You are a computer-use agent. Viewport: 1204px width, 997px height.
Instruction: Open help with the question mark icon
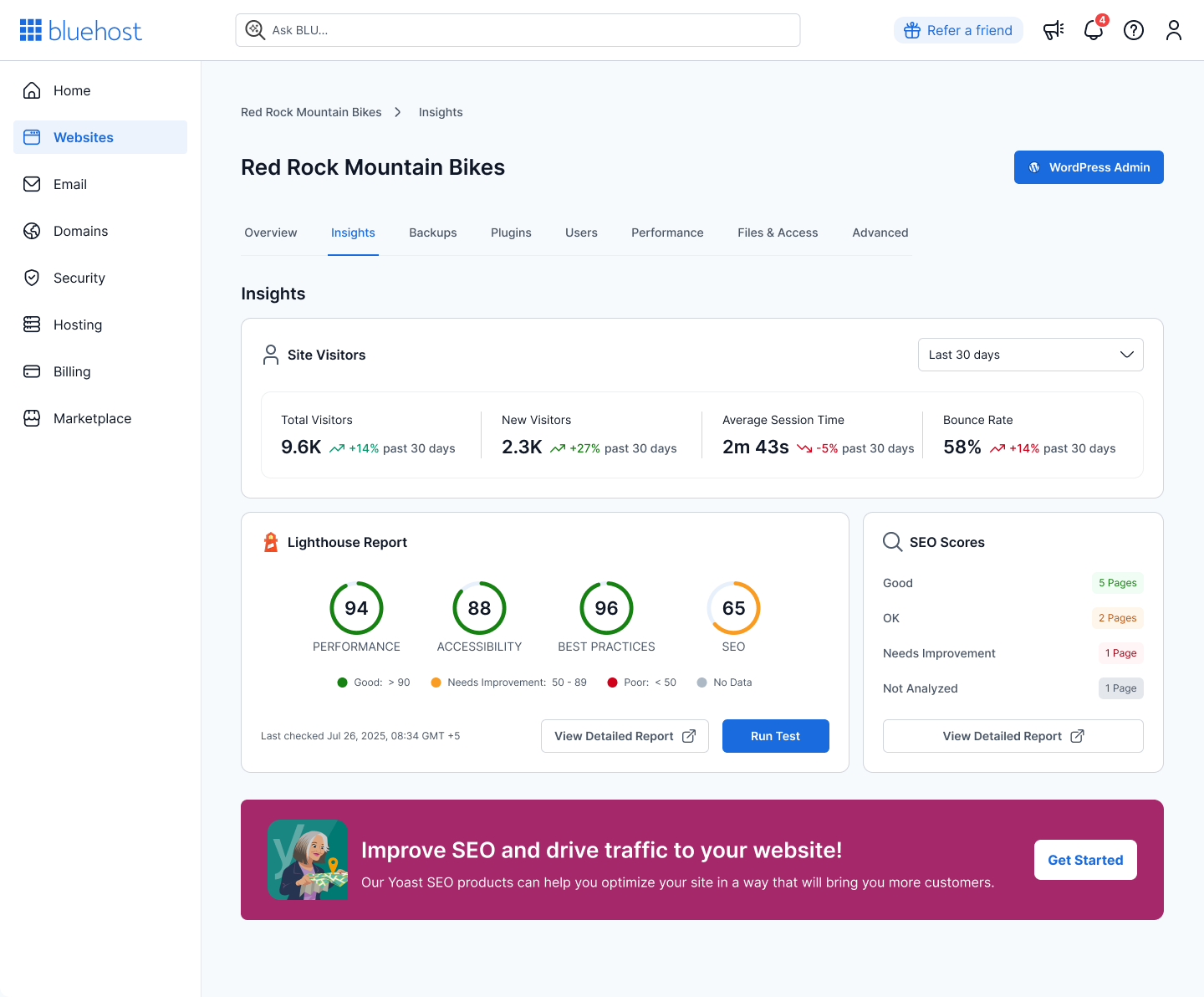coord(1134,30)
